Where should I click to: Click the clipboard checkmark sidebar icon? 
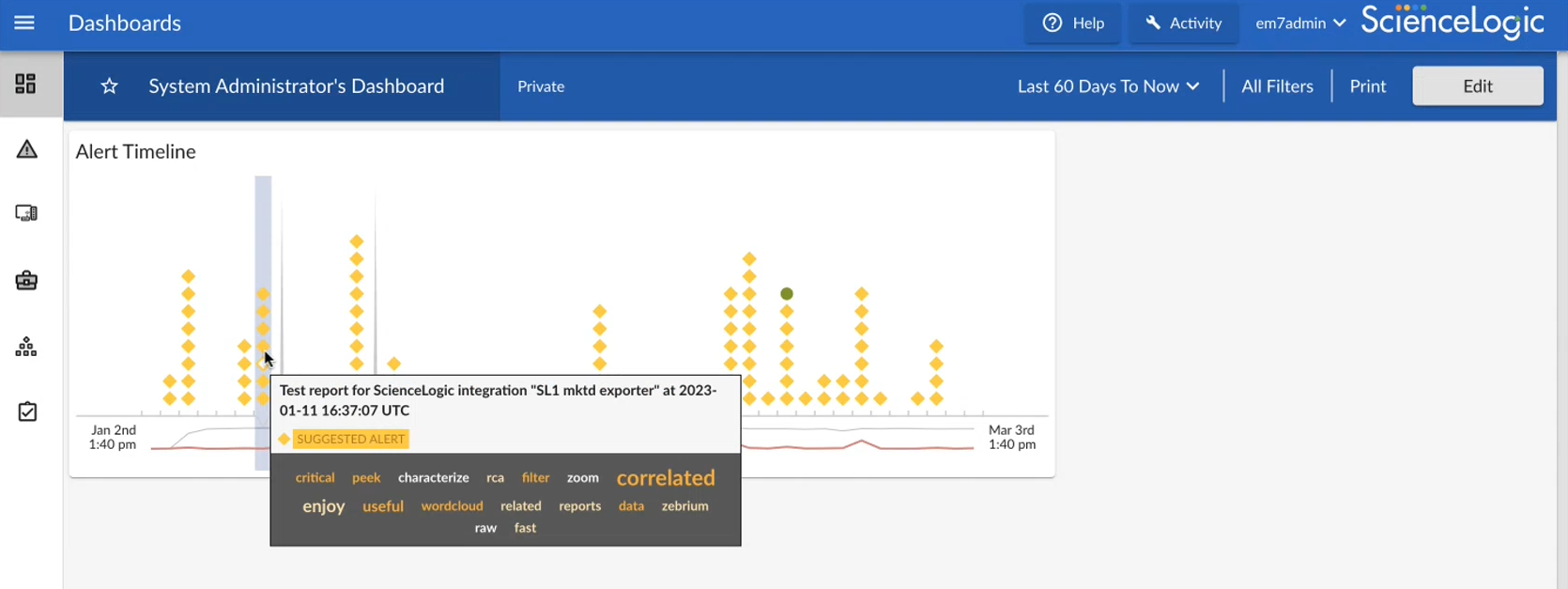click(26, 411)
